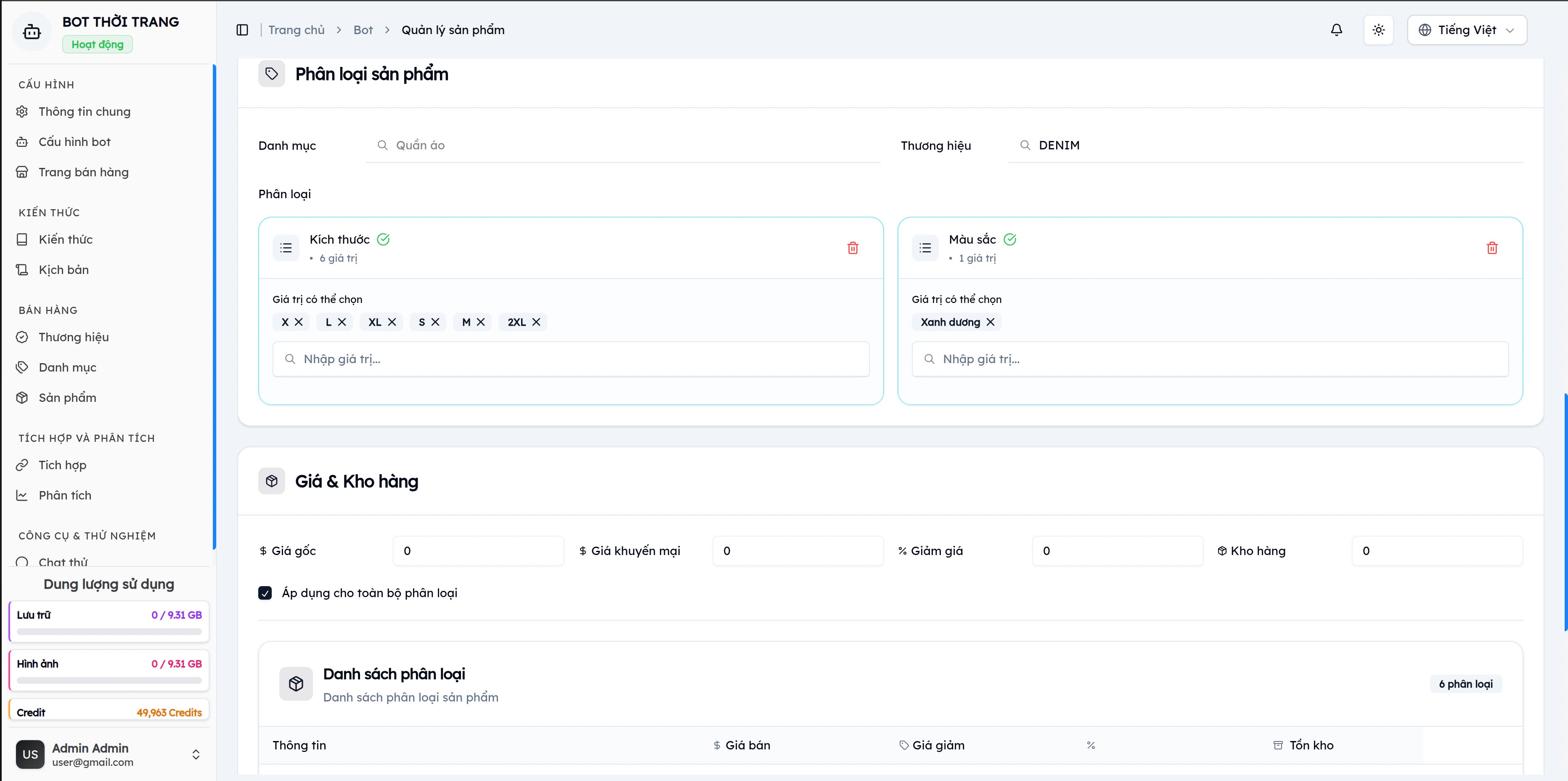Remove the XL size tag
Viewport: 1568px width, 781px height.
(392, 322)
